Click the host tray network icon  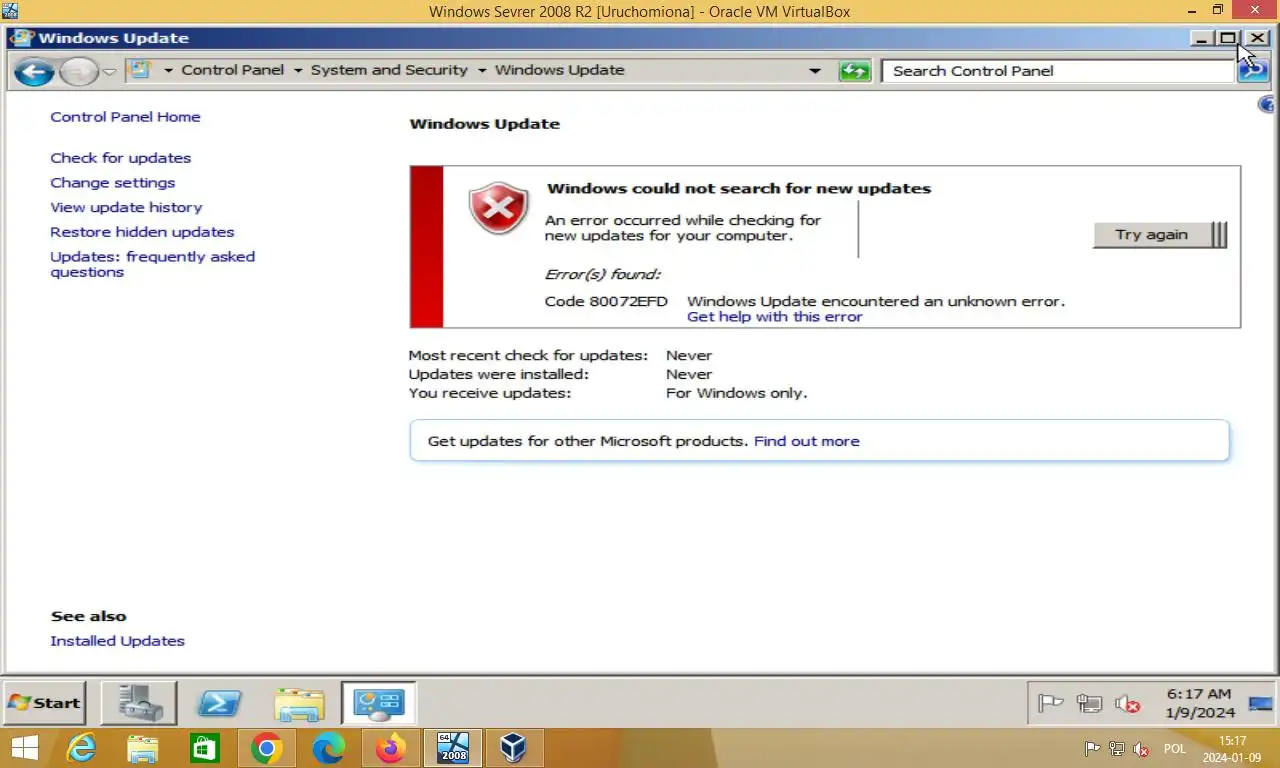click(x=1117, y=748)
